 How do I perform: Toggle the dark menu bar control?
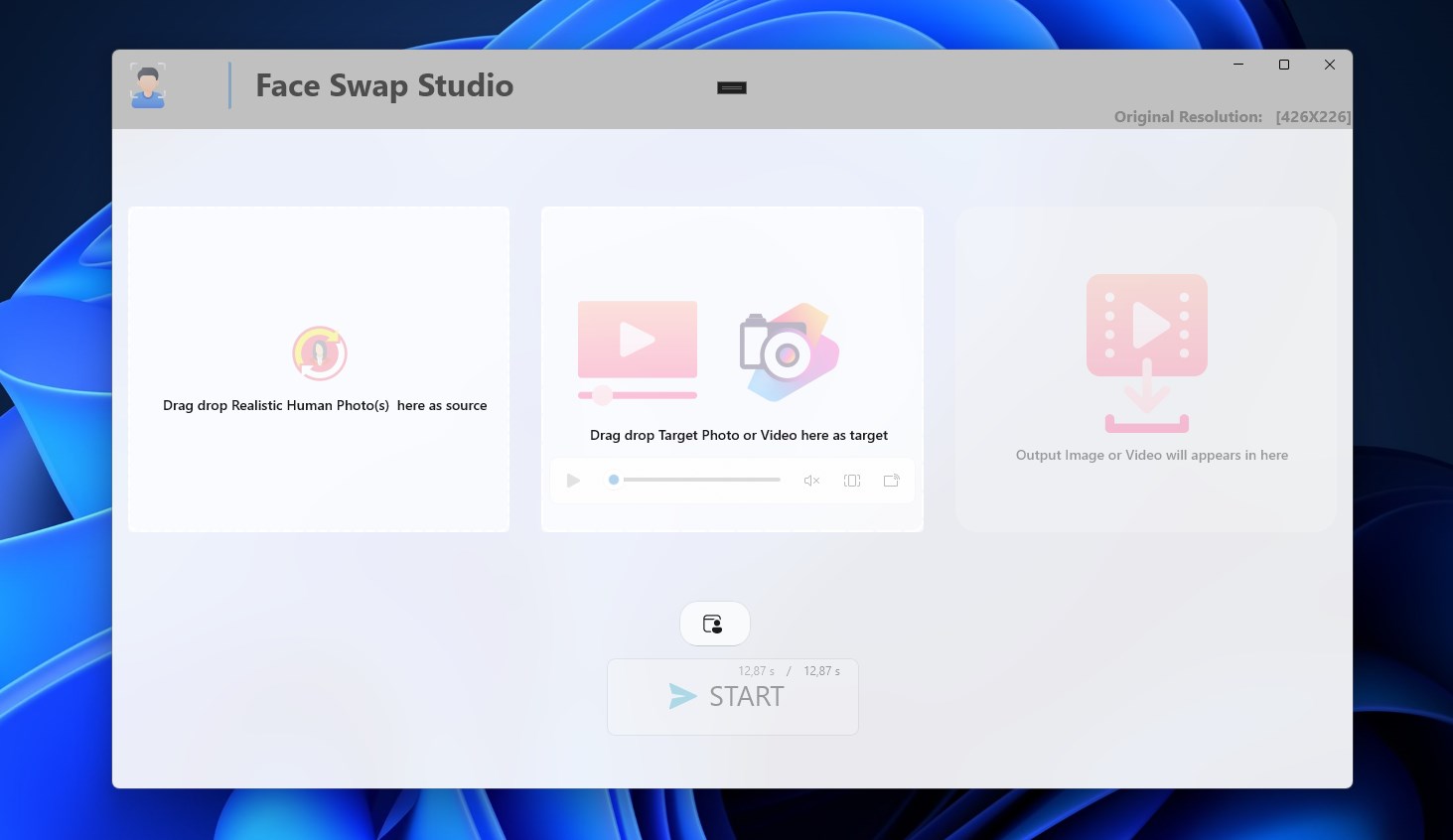pyautogui.click(x=732, y=87)
